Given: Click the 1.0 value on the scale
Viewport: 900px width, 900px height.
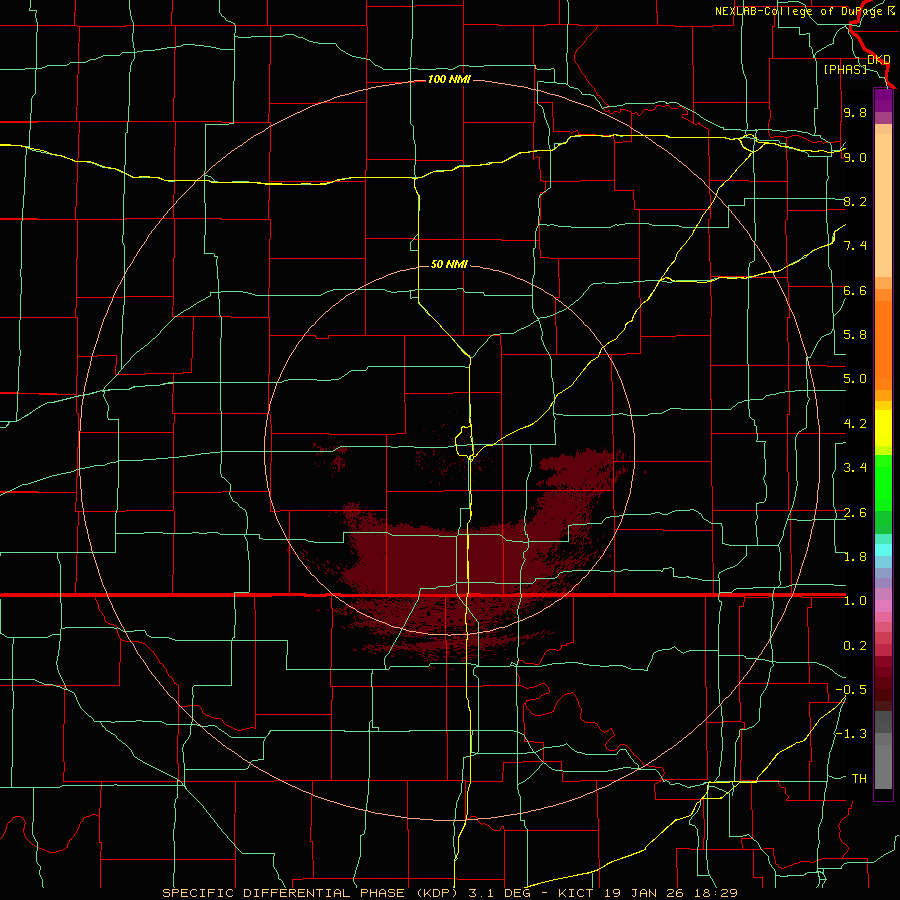Looking at the screenshot, I should [x=855, y=601].
